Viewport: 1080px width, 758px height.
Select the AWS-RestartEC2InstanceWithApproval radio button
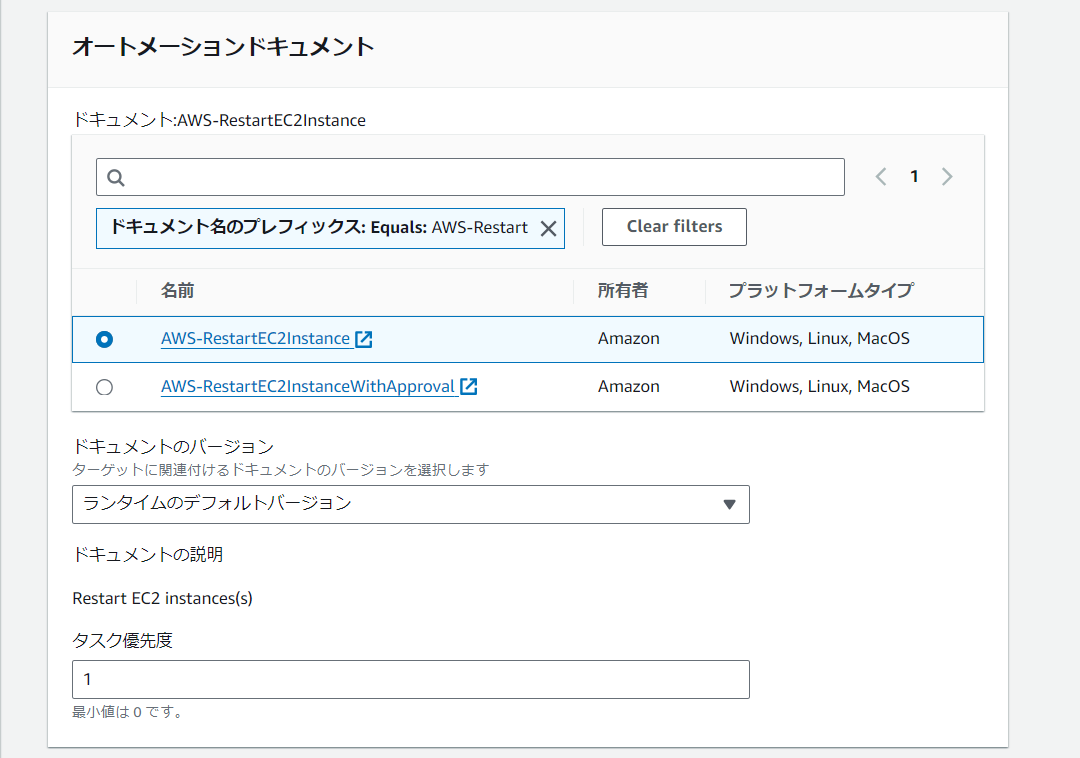pyautogui.click(x=105, y=387)
